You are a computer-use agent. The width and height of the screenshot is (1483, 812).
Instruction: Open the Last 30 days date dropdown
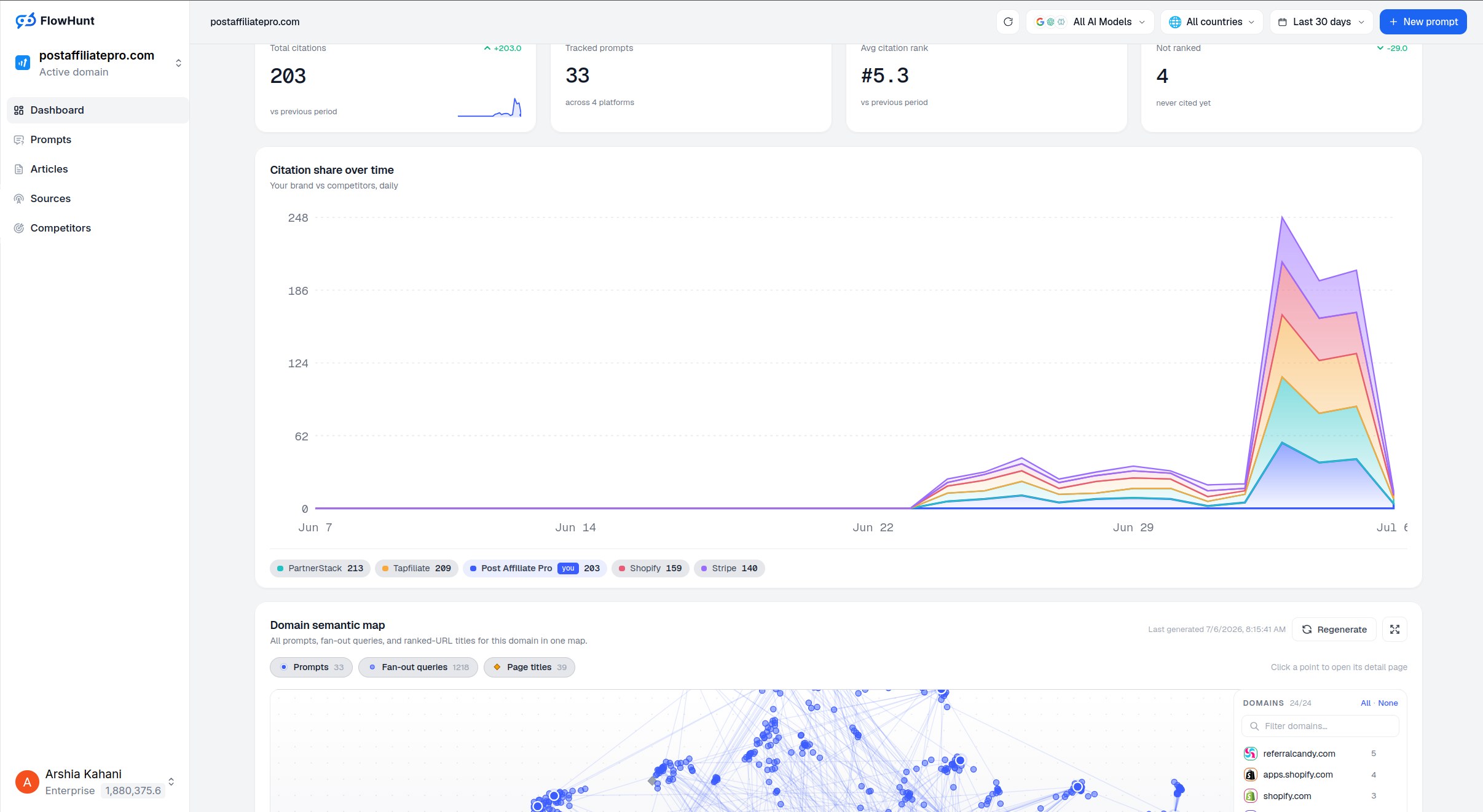pyautogui.click(x=1321, y=21)
